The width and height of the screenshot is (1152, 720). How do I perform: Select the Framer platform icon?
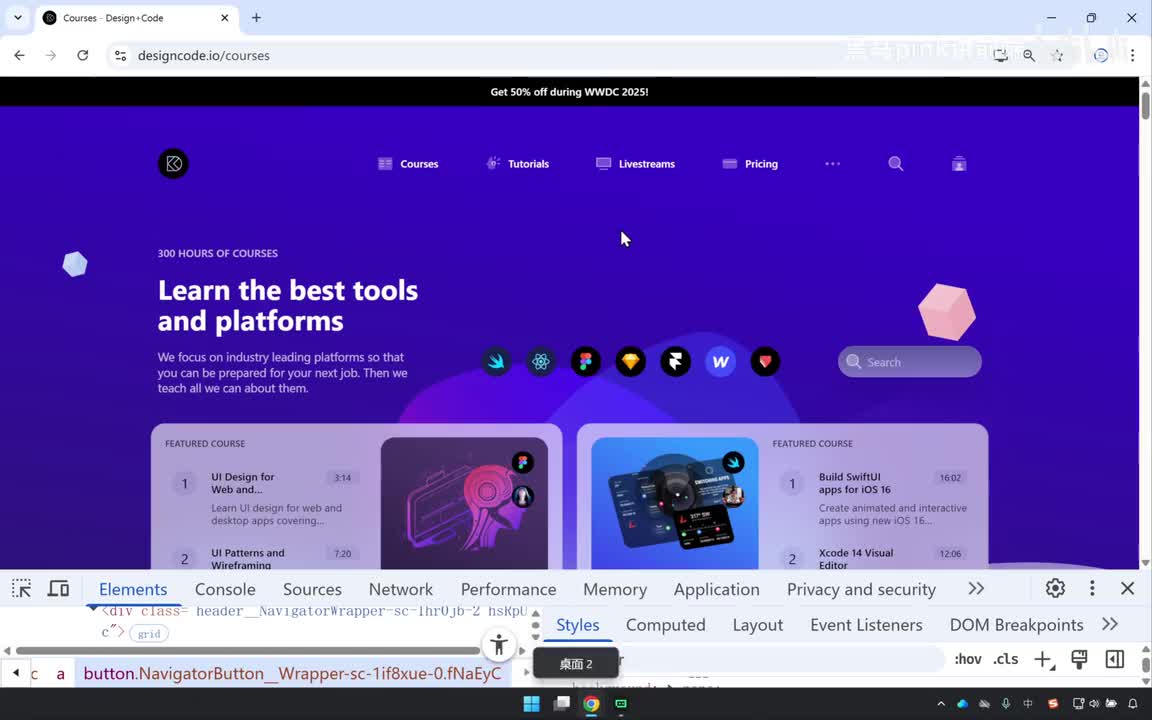coord(675,361)
